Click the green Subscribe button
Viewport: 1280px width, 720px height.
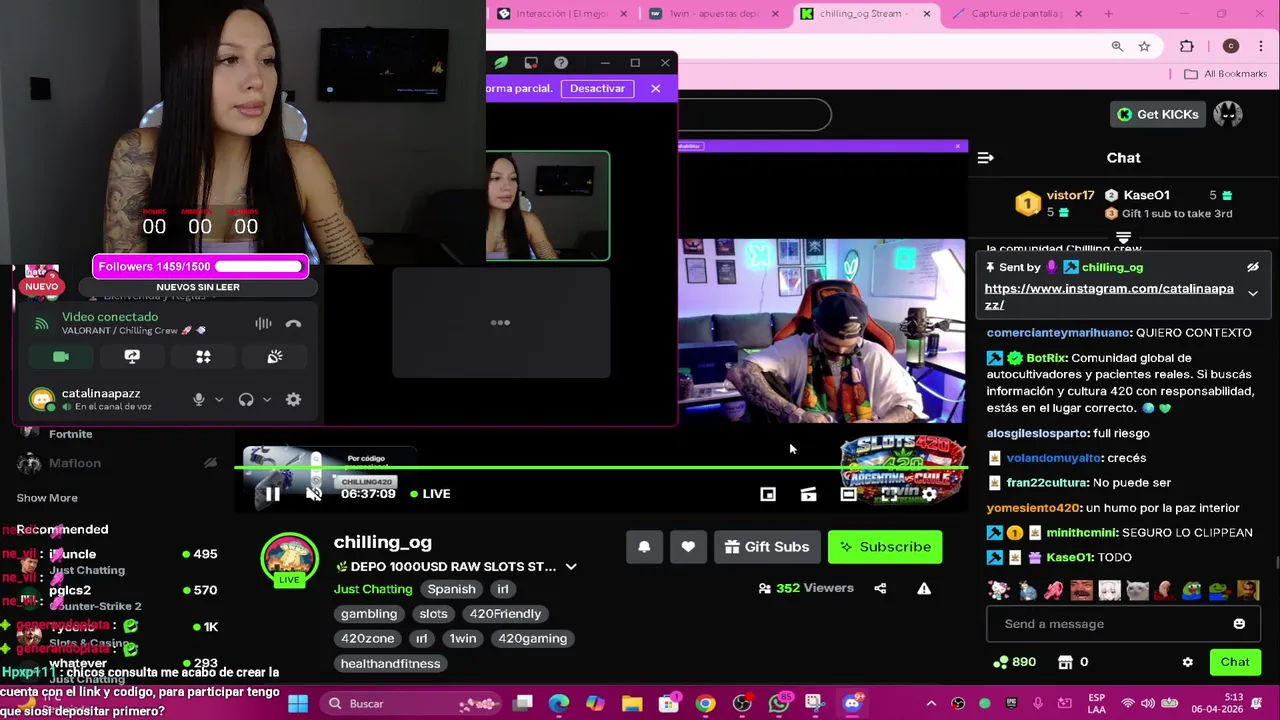click(885, 547)
